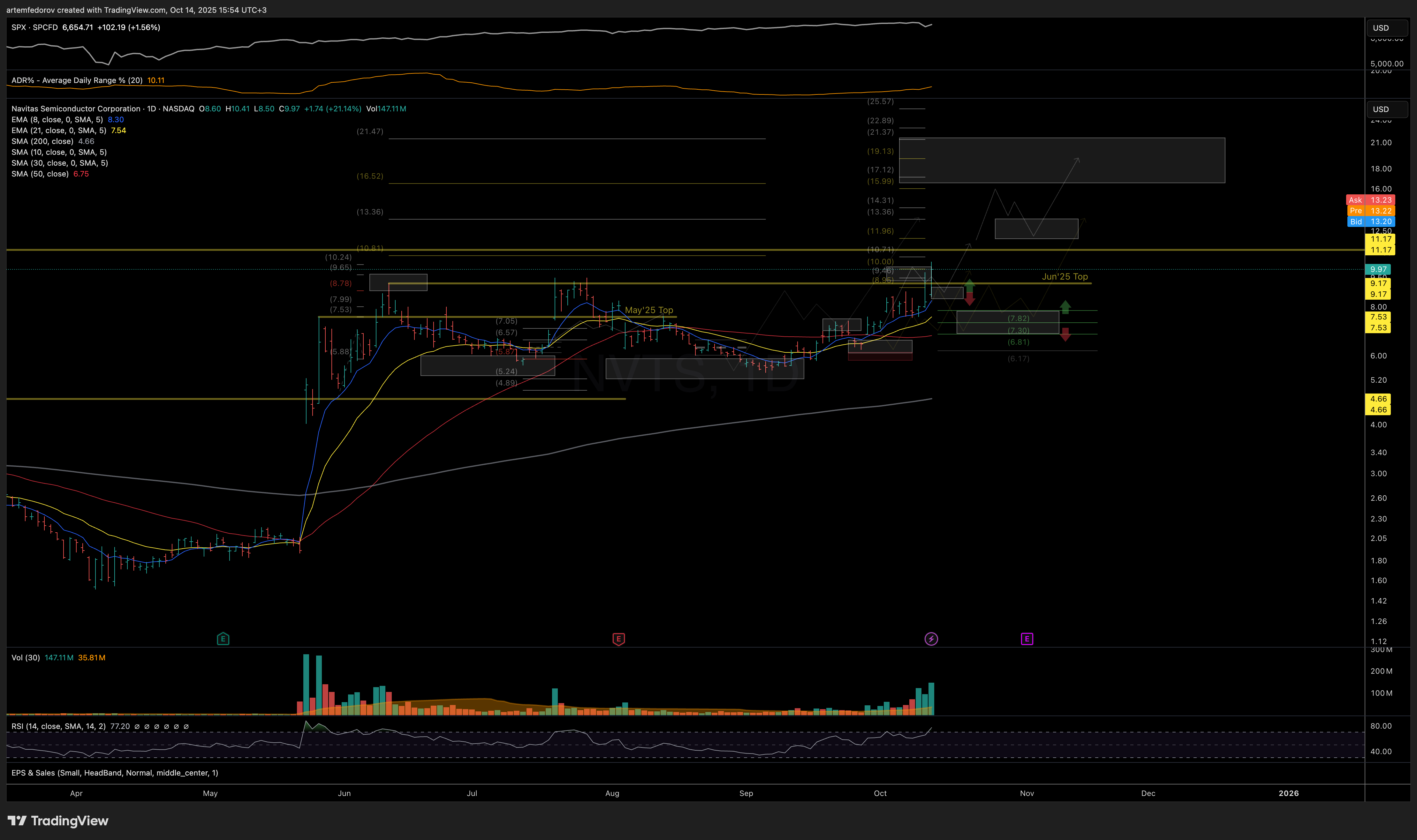Click the Jun'25 Top line label
1417x840 pixels.
coord(1065,277)
